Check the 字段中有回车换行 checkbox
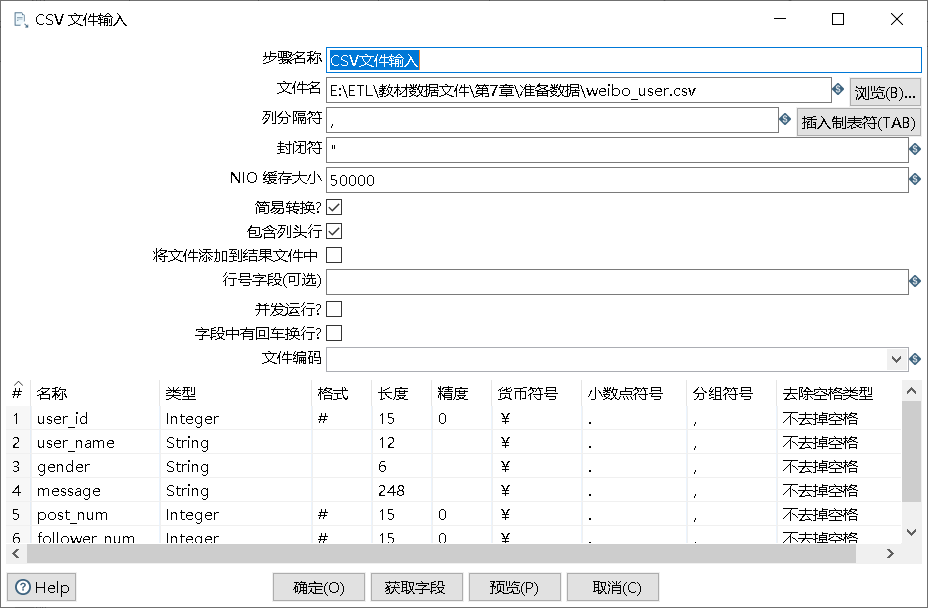The height and width of the screenshot is (608, 928). tap(334, 333)
